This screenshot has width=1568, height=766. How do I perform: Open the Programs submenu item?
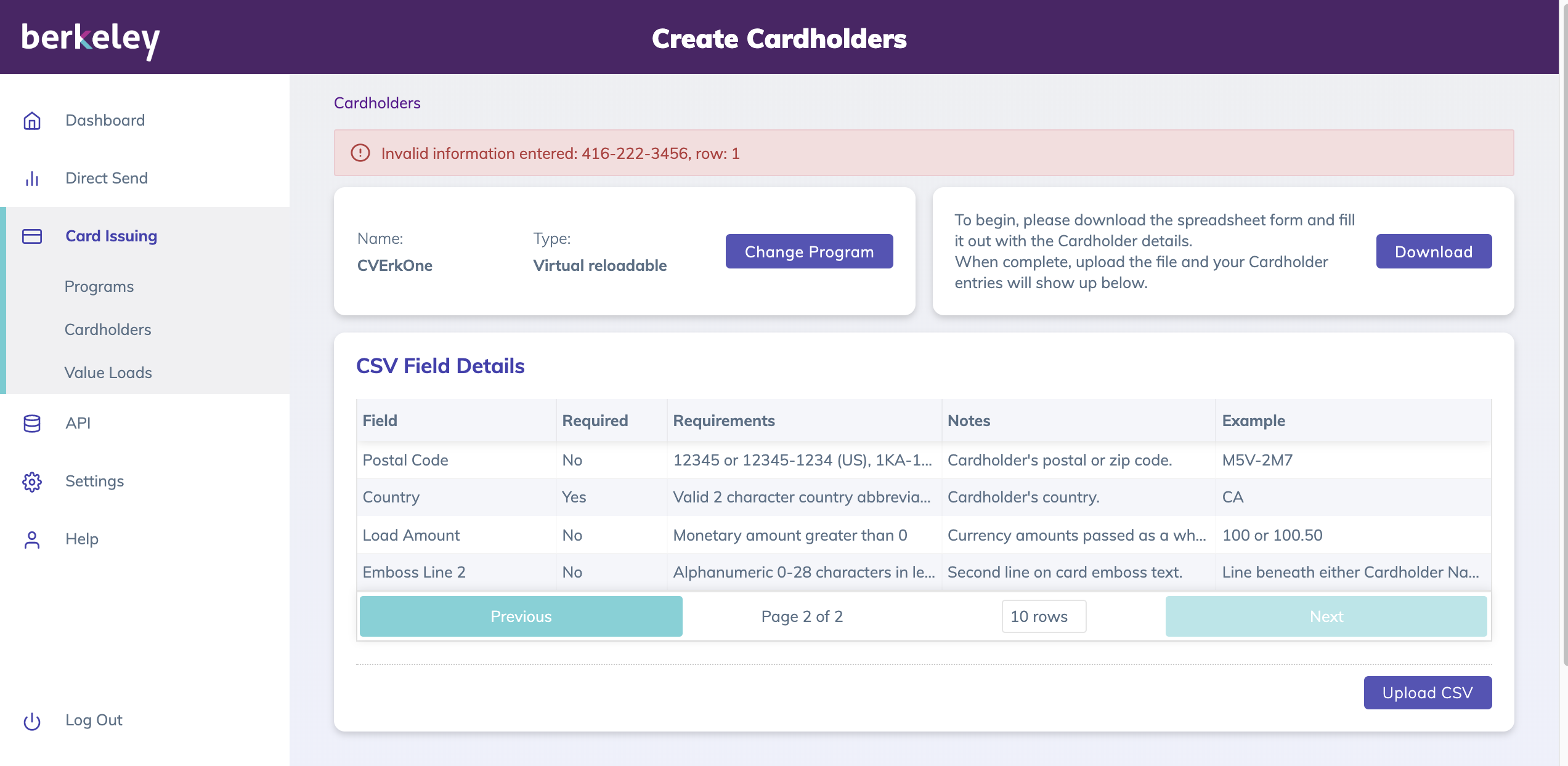(x=99, y=287)
